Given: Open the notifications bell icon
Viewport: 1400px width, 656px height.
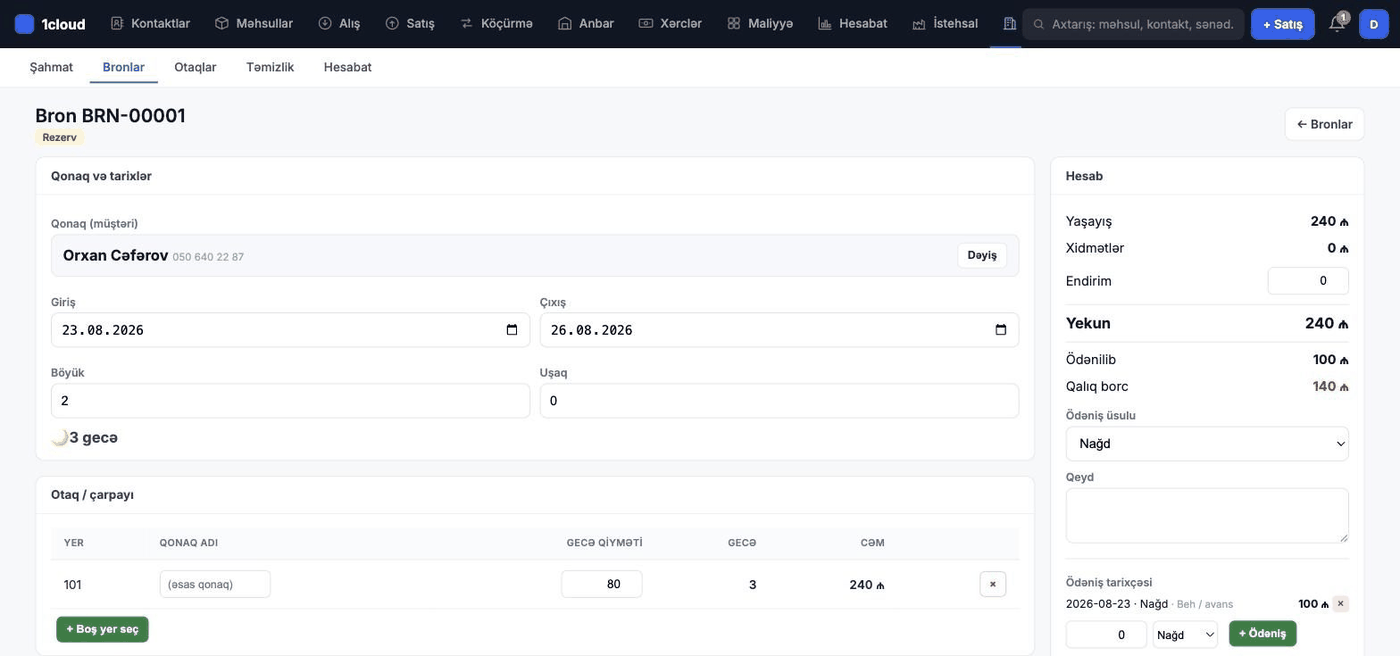Looking at the screenshot, I should pyautogui.click(x=1336, y=24).
